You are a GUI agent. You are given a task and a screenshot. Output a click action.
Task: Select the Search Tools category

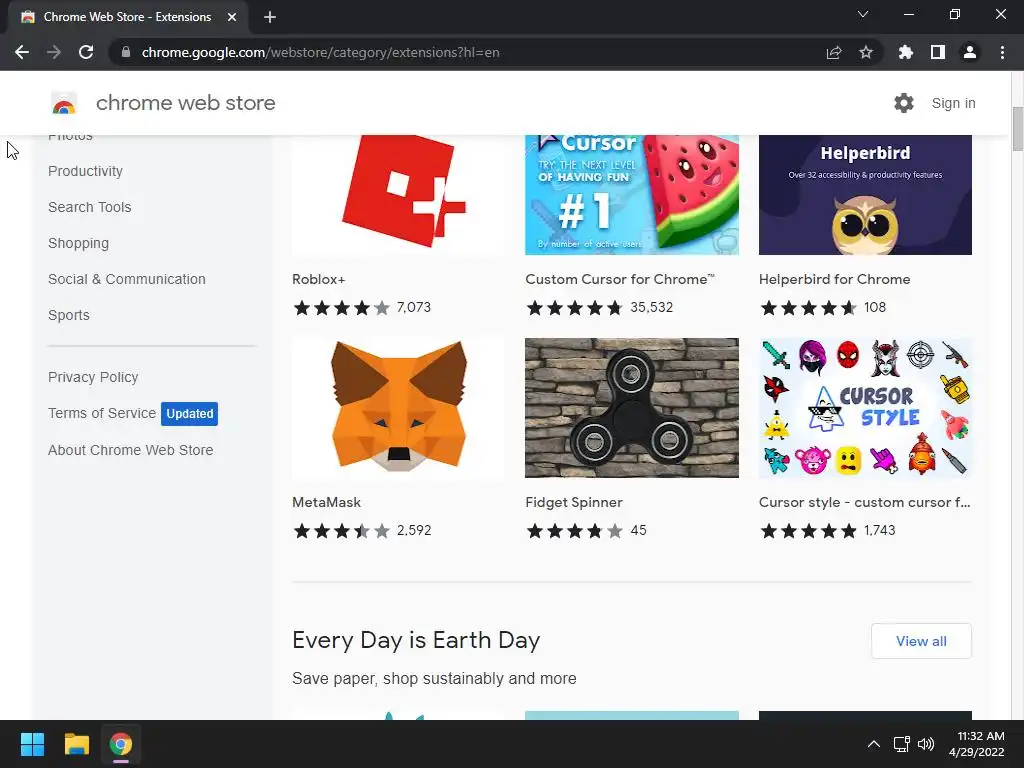coord(89,207)
